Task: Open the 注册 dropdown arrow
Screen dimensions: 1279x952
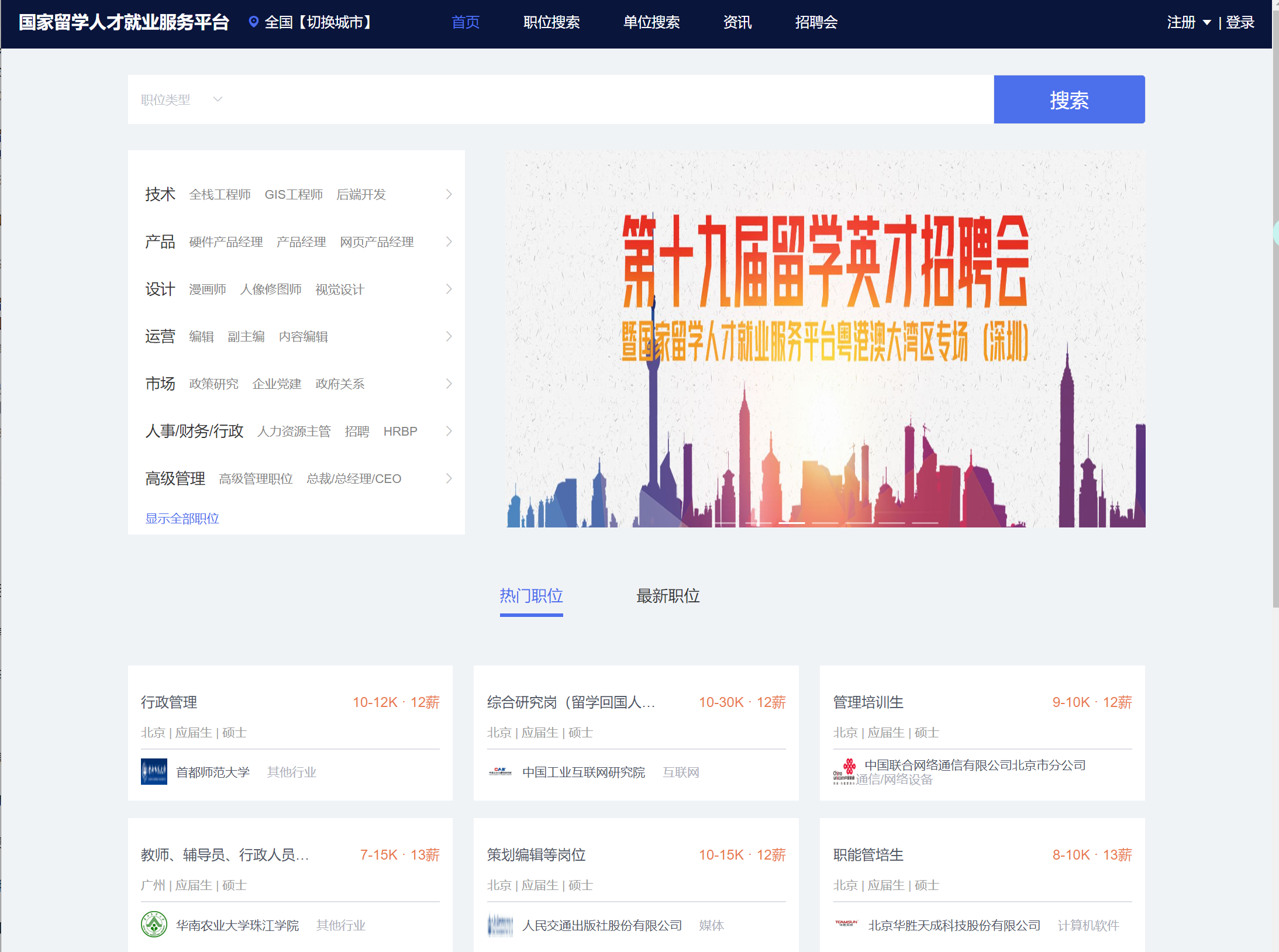Action: pyautogui.click(x=1207, y=22)
